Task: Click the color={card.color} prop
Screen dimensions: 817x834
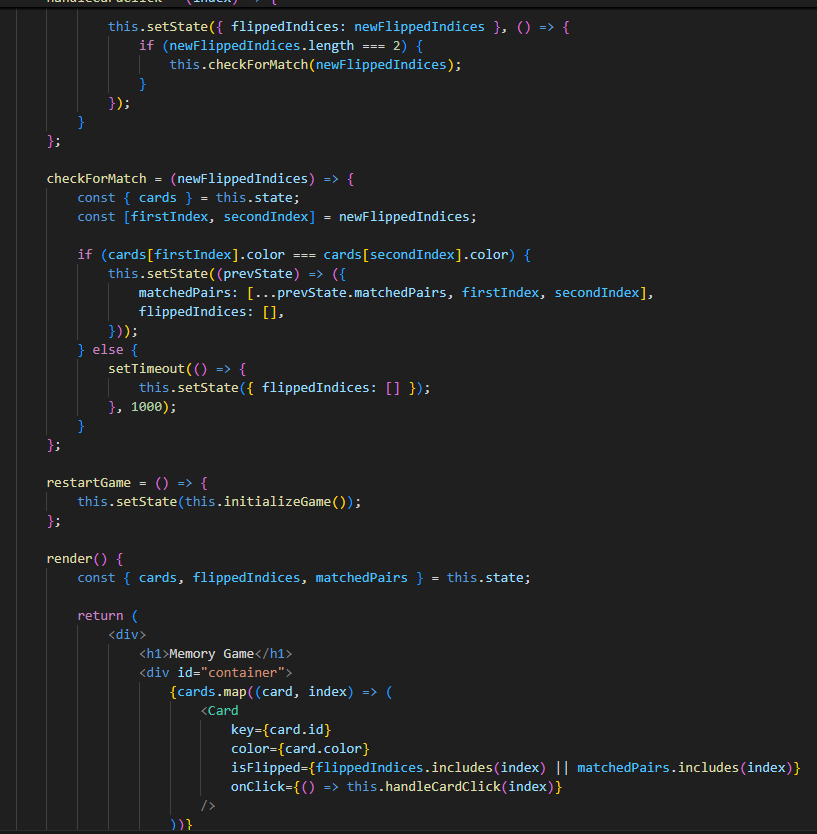Action: coord(300,749)
